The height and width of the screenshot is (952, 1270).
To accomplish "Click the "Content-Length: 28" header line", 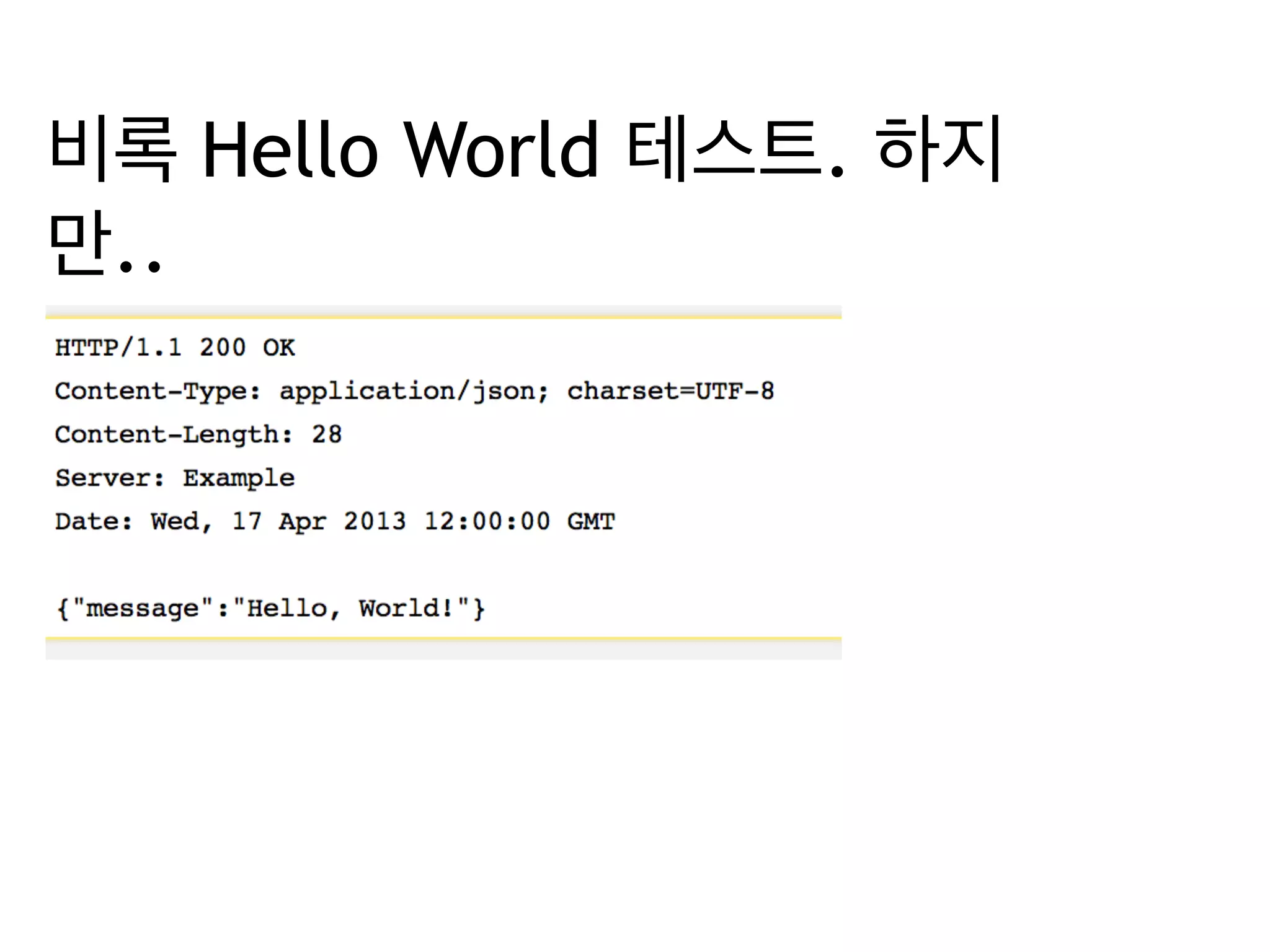I will pos(198,436).
